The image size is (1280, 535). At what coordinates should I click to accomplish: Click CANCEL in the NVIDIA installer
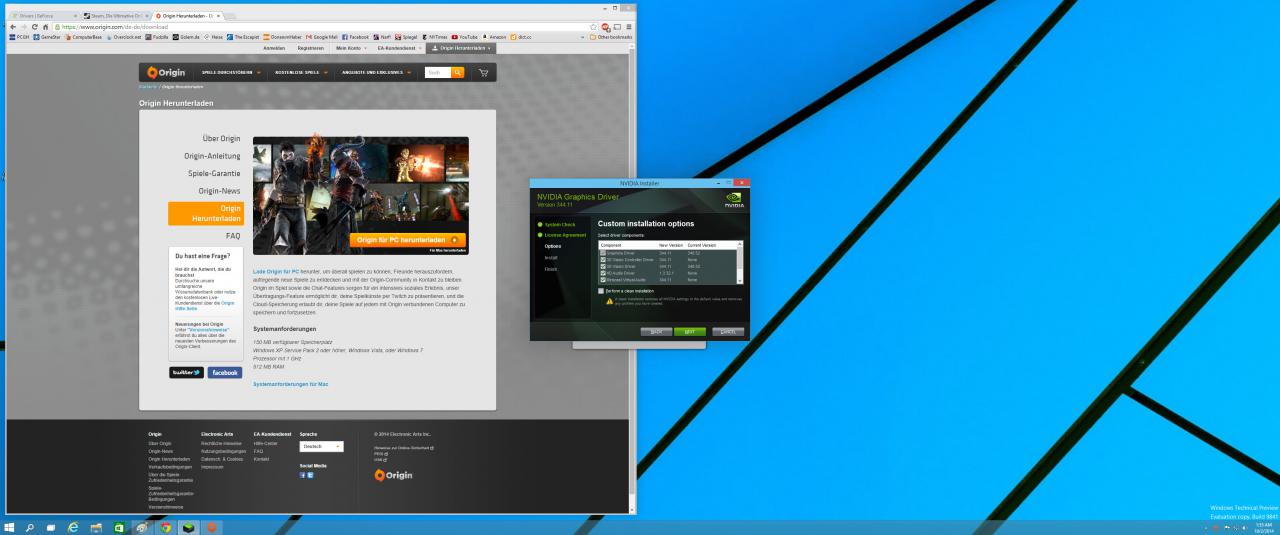tap(727, 331)
